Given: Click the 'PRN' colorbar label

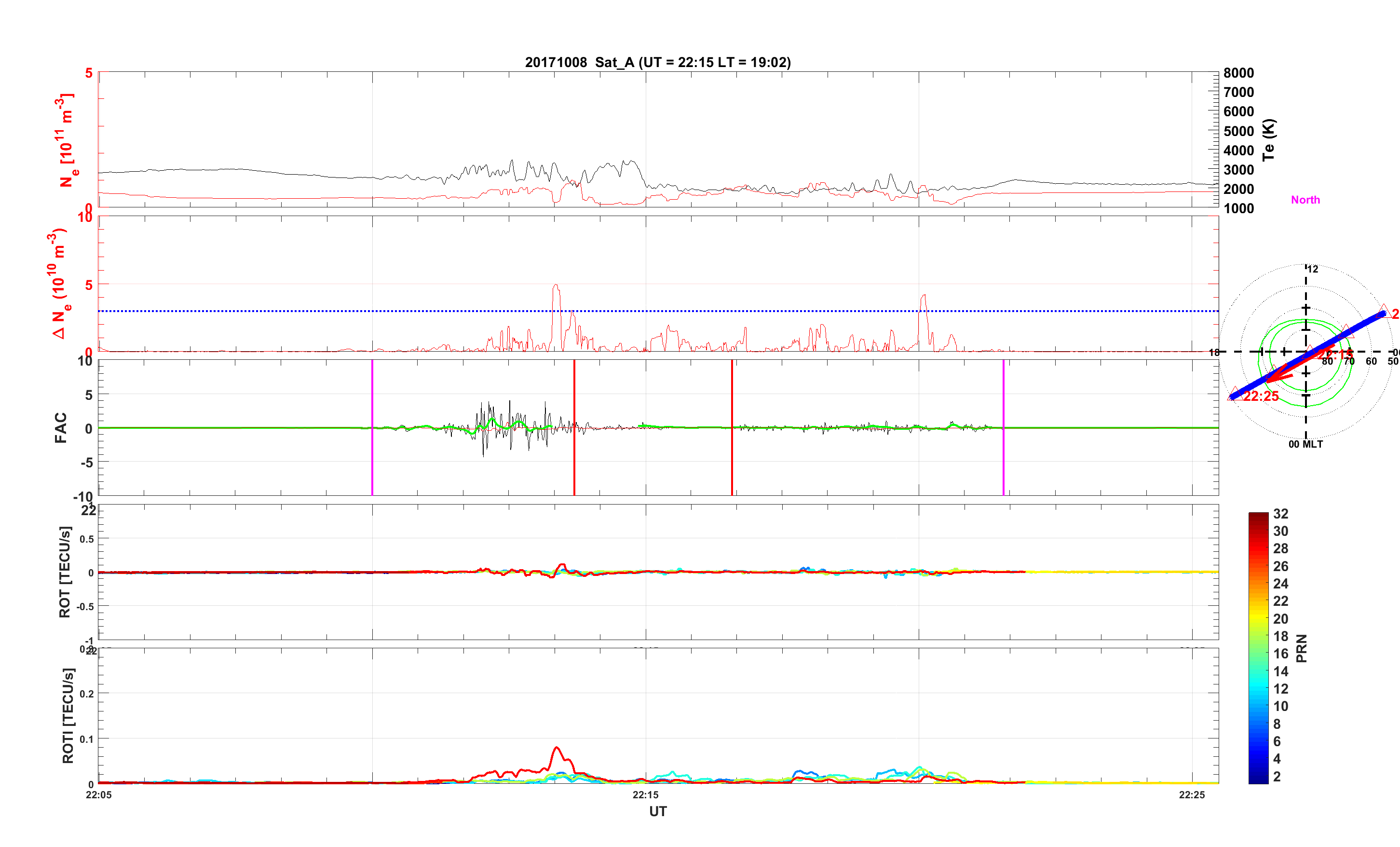Looking at the screenshot, I should [x=1302, y=648].
